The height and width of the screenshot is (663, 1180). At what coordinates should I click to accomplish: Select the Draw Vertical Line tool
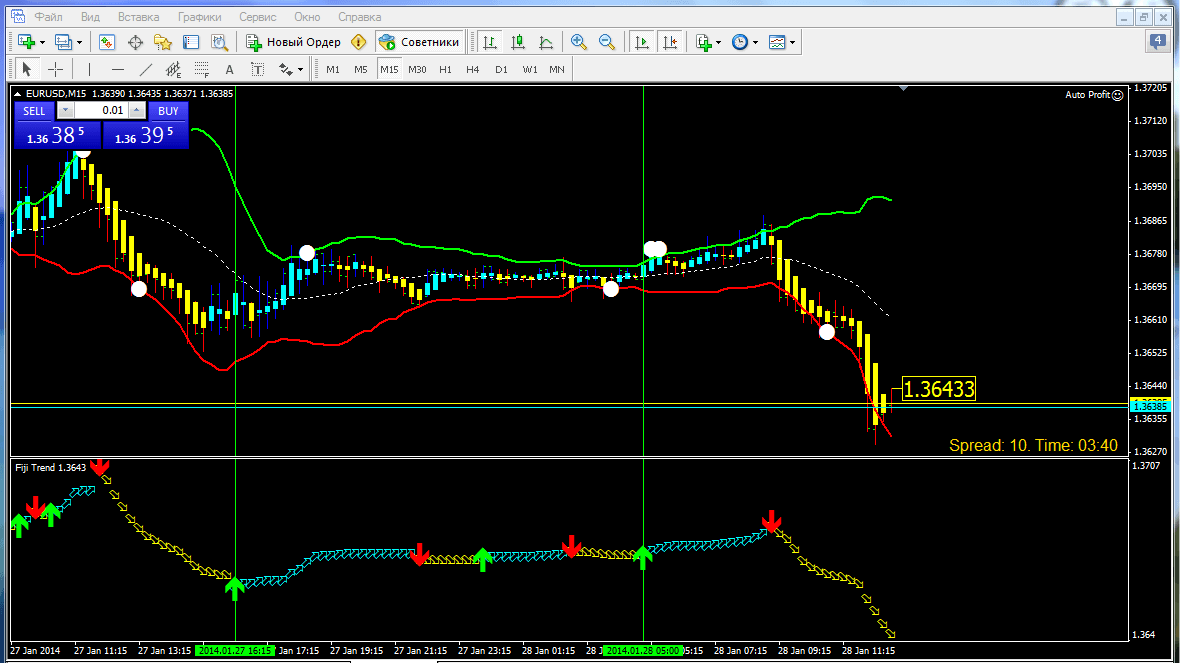click(x=89, y=68)
